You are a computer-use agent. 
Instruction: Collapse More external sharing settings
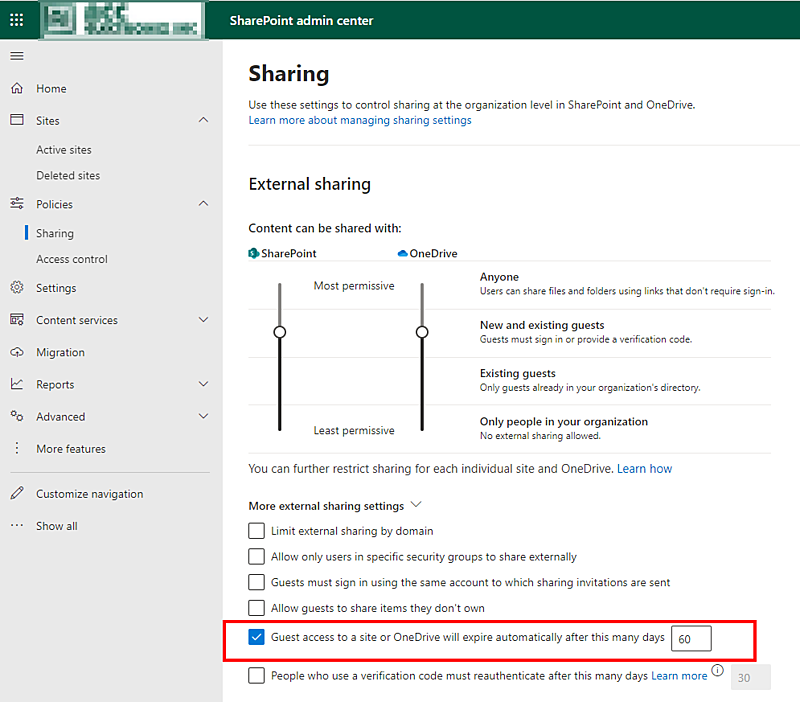tap(414, 506)
